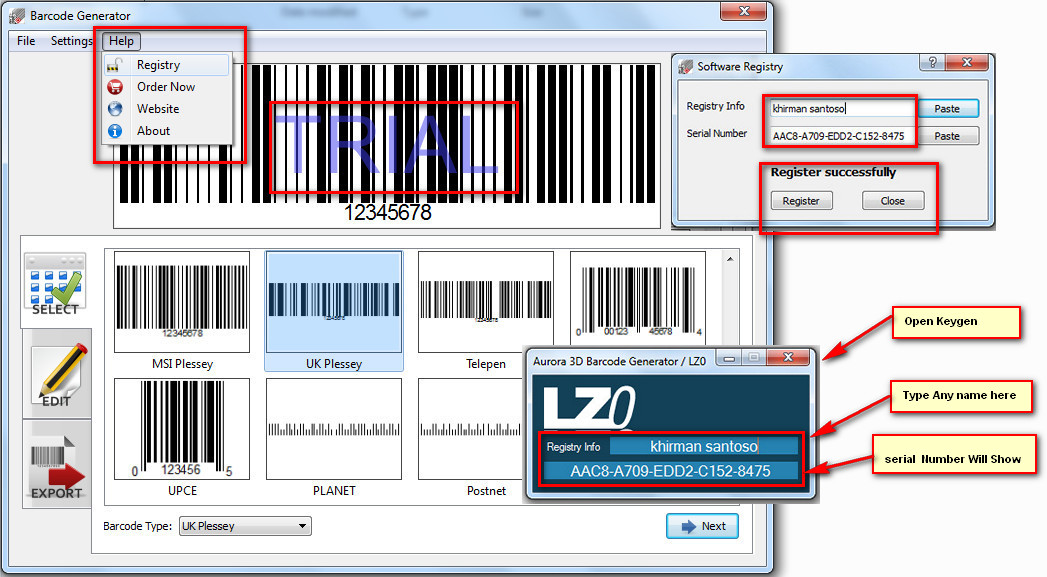Click barcode list scrollbar up arrow
This screenshot has height=577, width=1047.
coord(730,259)
